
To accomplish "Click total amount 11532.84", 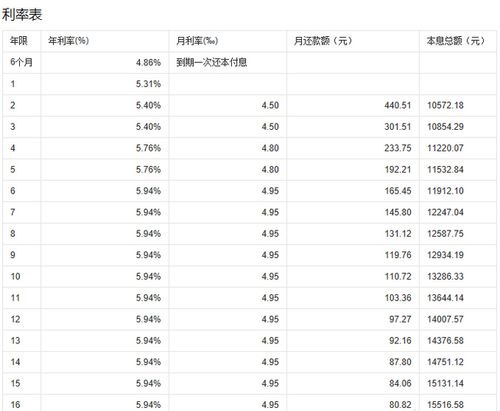I will (x=445, y=170).
